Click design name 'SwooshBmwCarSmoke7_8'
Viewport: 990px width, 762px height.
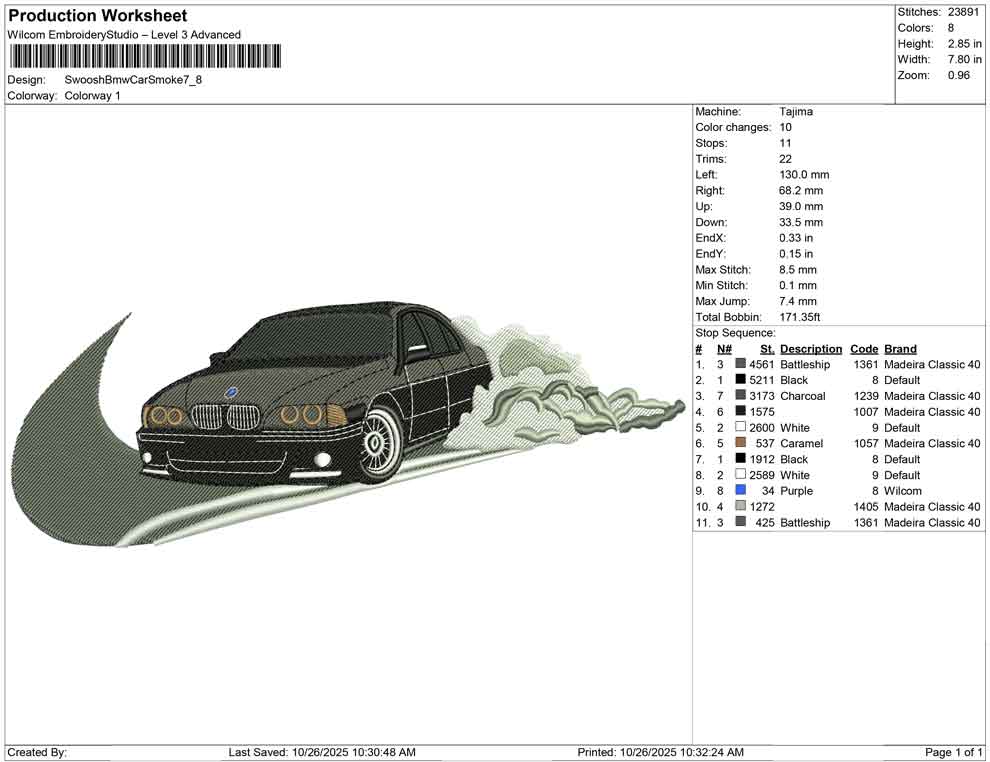(133, 80)
